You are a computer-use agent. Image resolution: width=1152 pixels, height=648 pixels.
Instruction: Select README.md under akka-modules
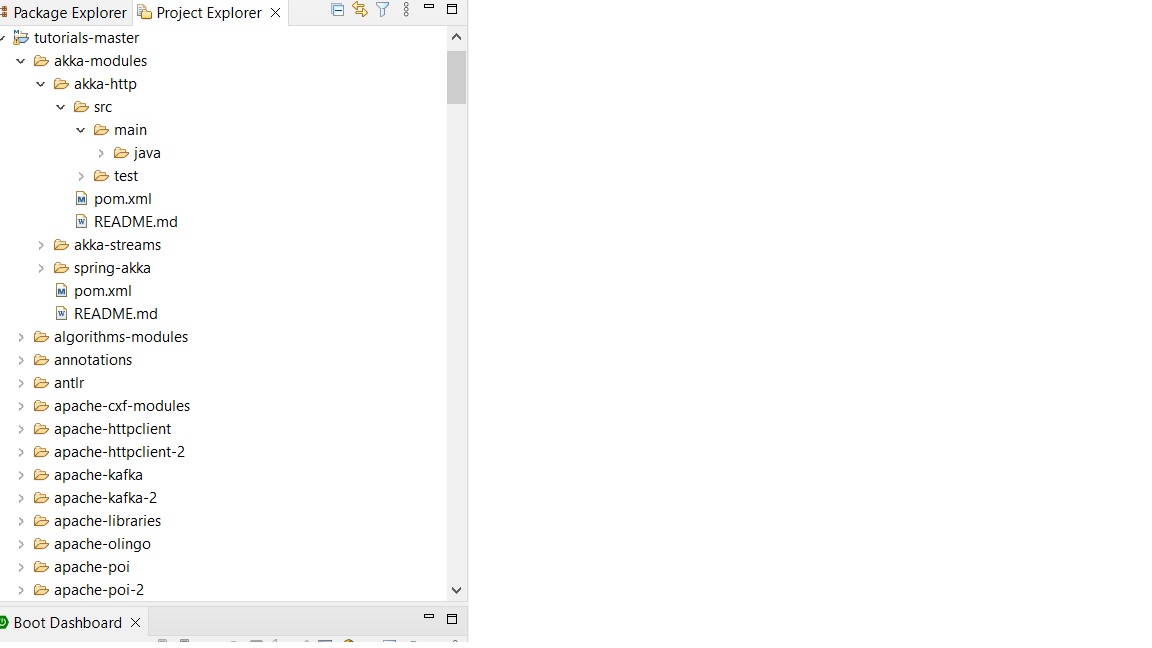(x=116, y=314)
